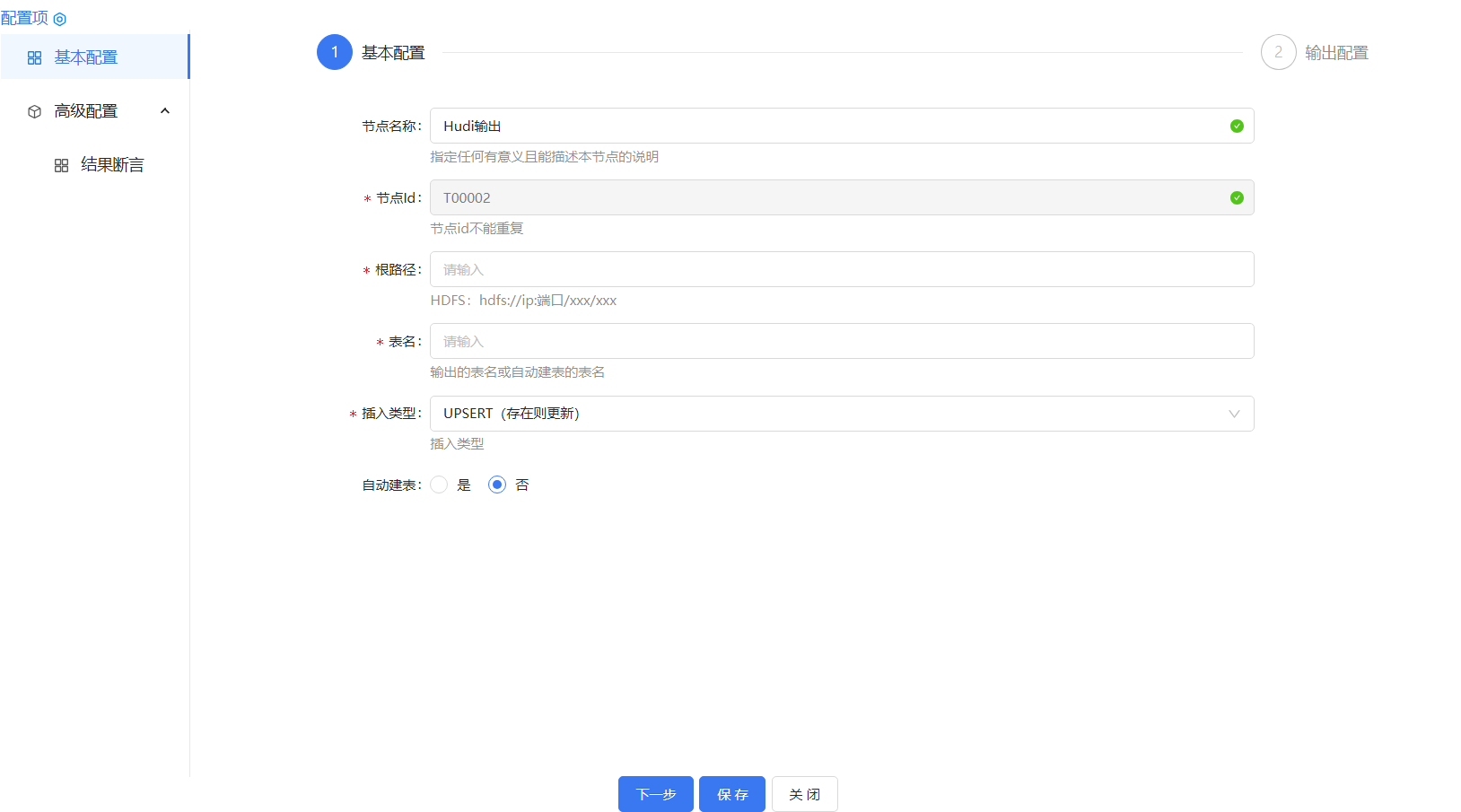Select 否 radio for 自动建表
The image size is (1461, 812).
pyautogui.click(x=497, y=485)
